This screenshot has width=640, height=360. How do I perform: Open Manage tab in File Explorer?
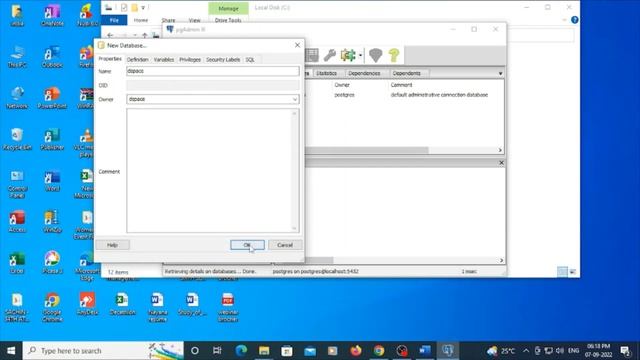(228, 9)
